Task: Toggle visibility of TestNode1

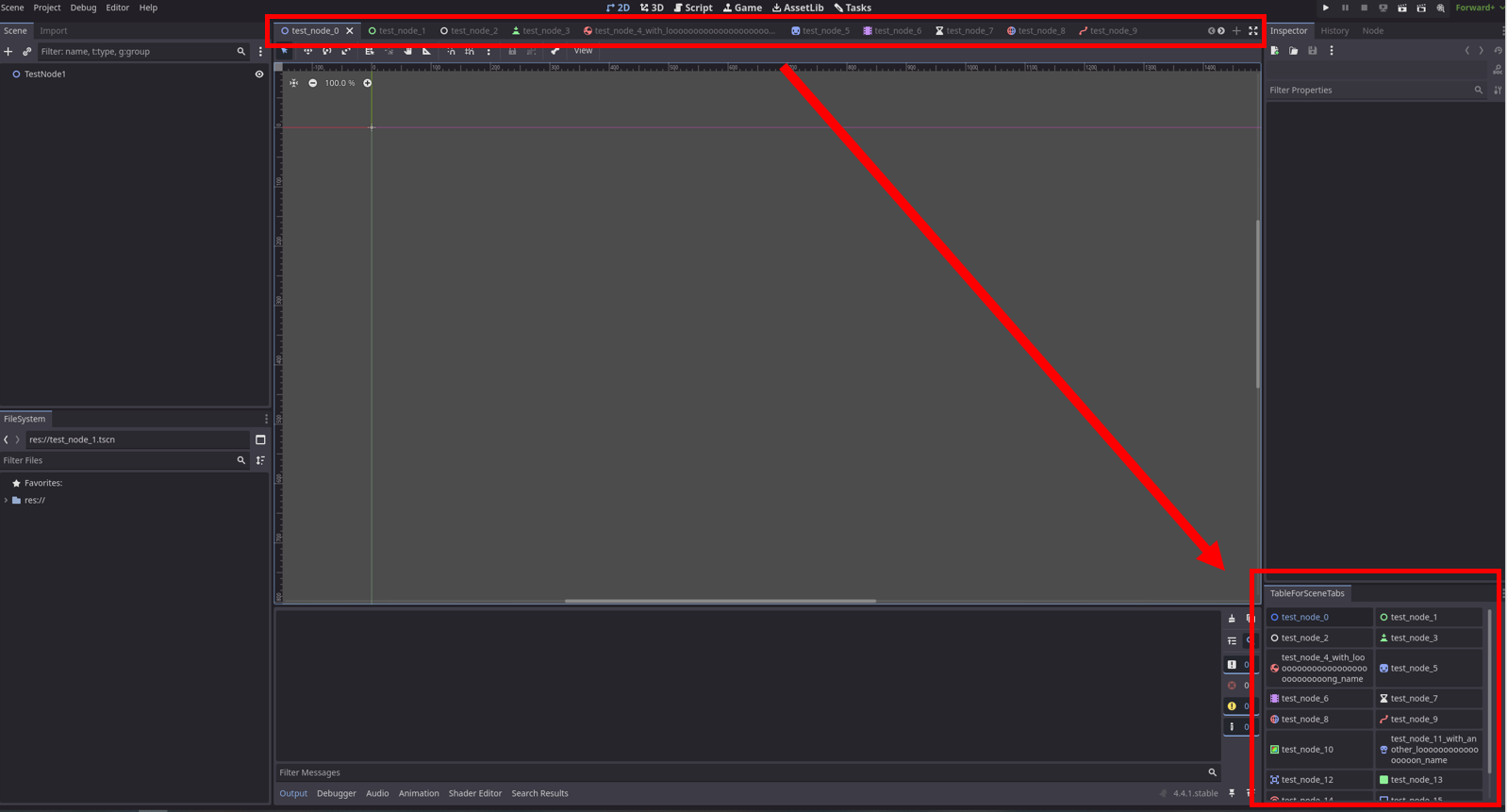Action: click(x=259, y=74)
